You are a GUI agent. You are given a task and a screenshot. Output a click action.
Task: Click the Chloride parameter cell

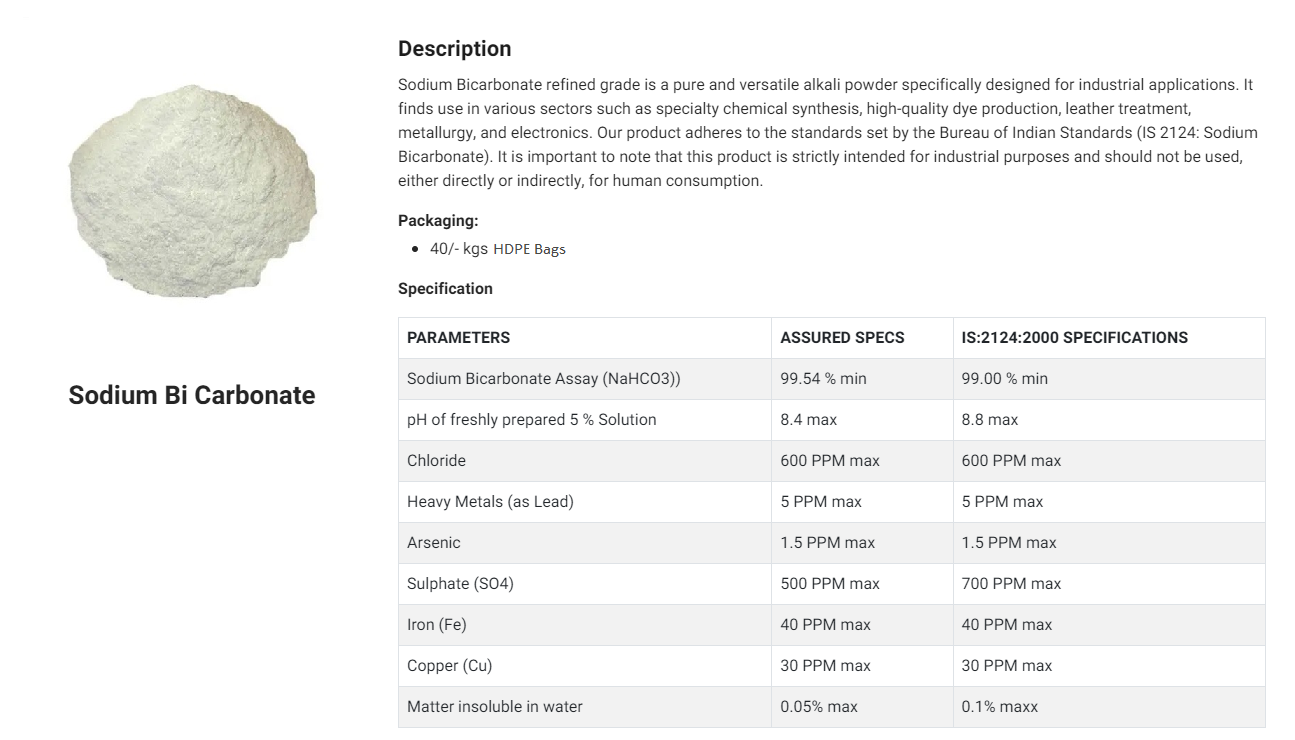point(585,461)
